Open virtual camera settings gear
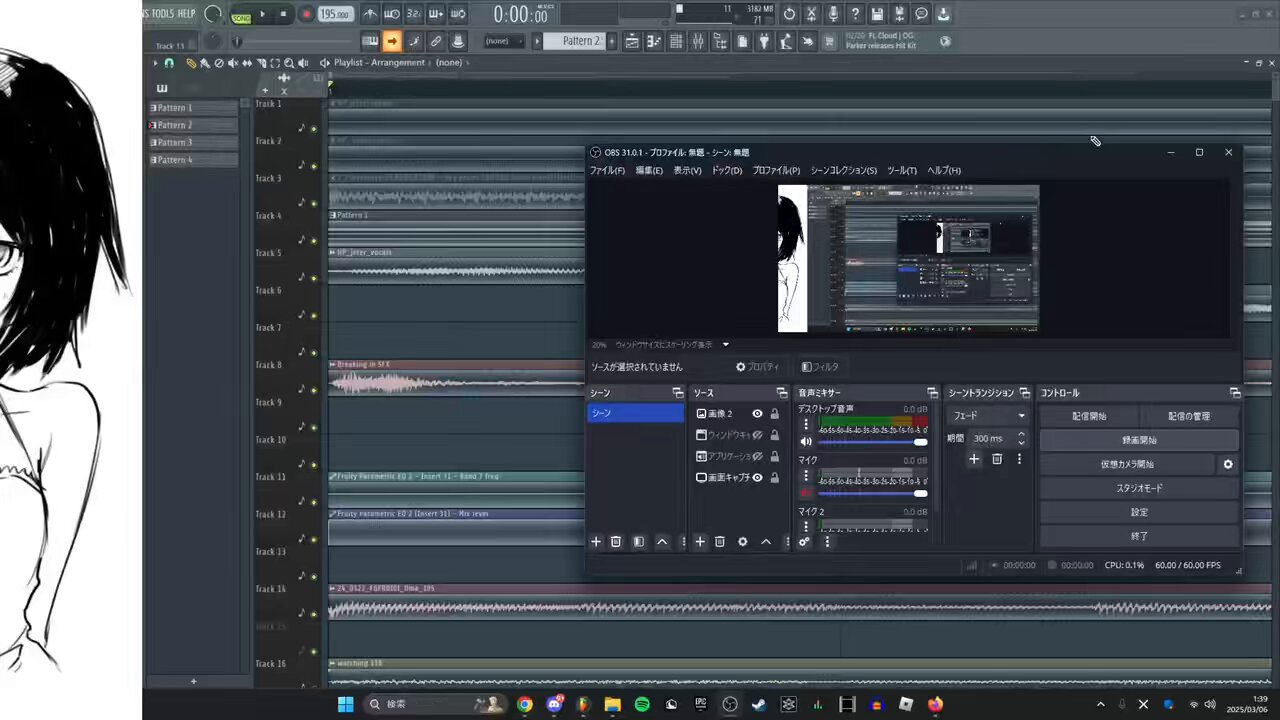1280x720 pixels. [x=1228, y=464]
